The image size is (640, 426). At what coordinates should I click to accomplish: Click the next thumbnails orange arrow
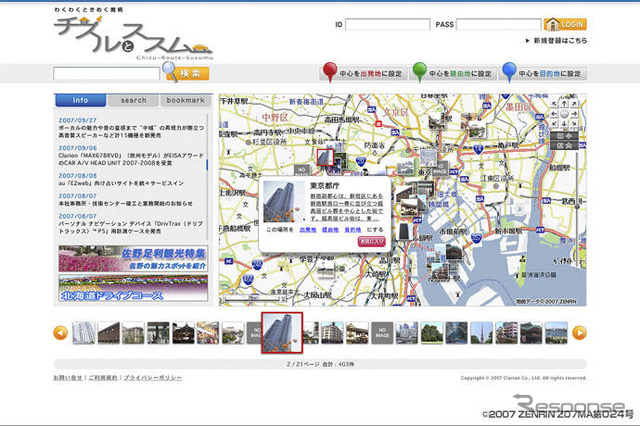579,333
